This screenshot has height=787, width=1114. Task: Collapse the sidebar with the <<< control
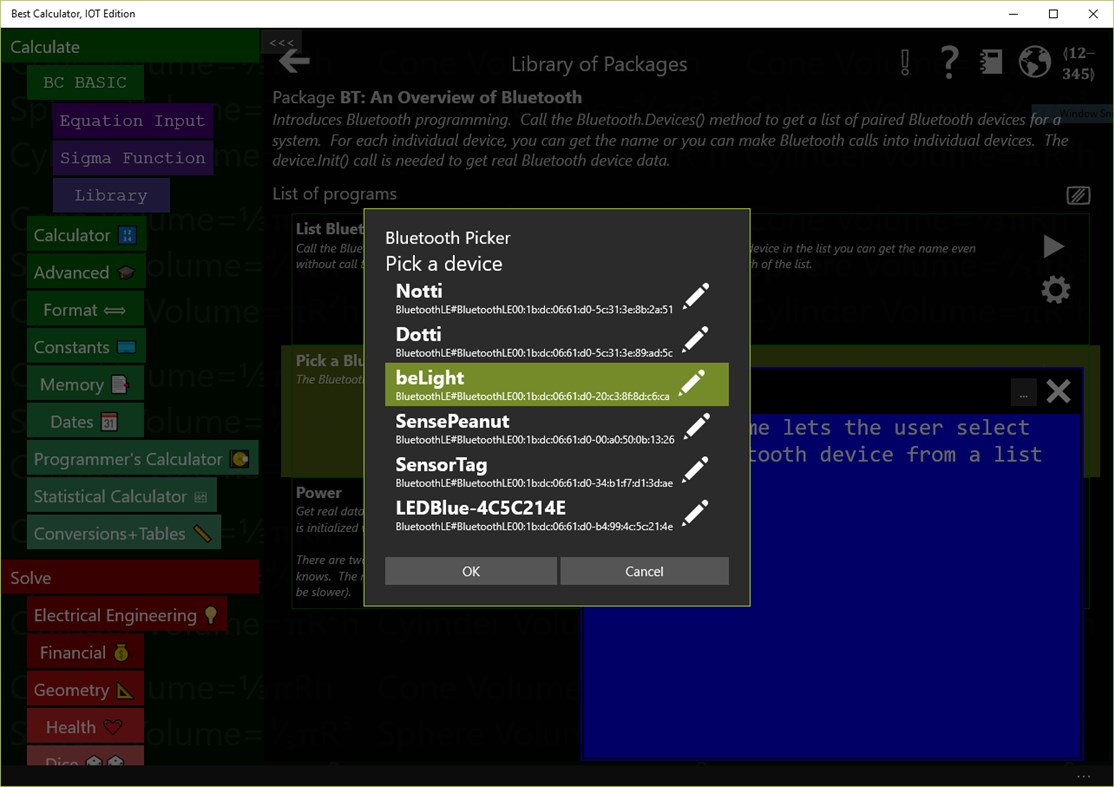pos(281,44)
